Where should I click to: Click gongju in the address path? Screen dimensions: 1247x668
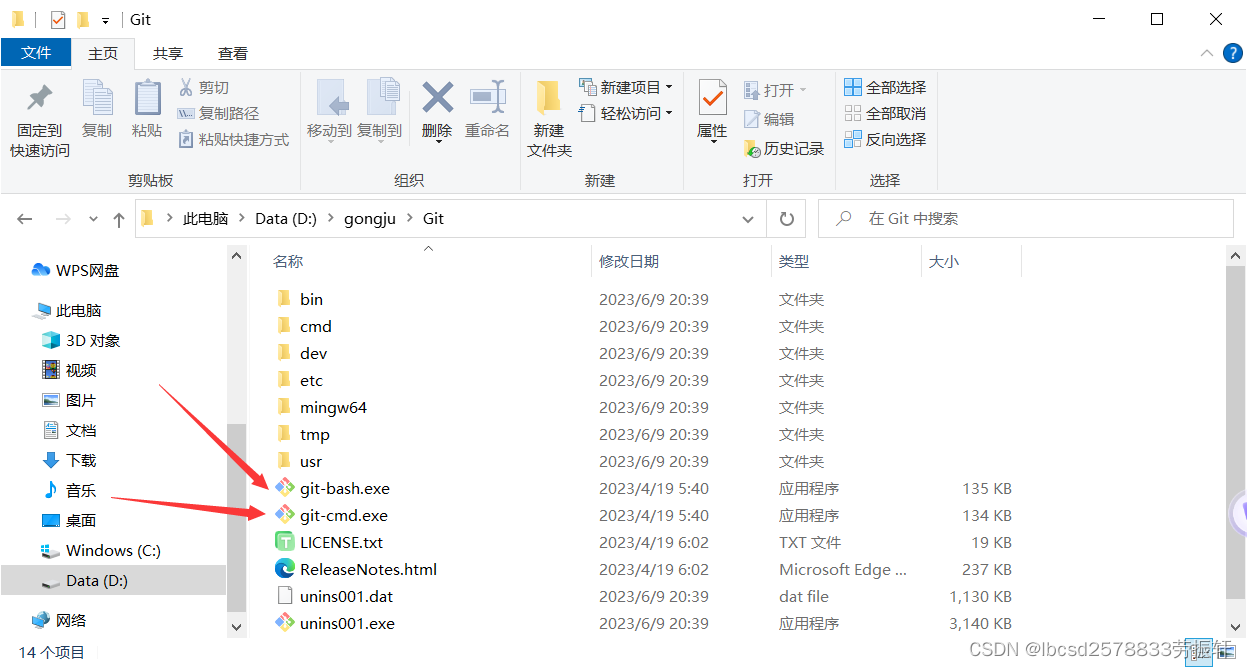tap(369, 219)
